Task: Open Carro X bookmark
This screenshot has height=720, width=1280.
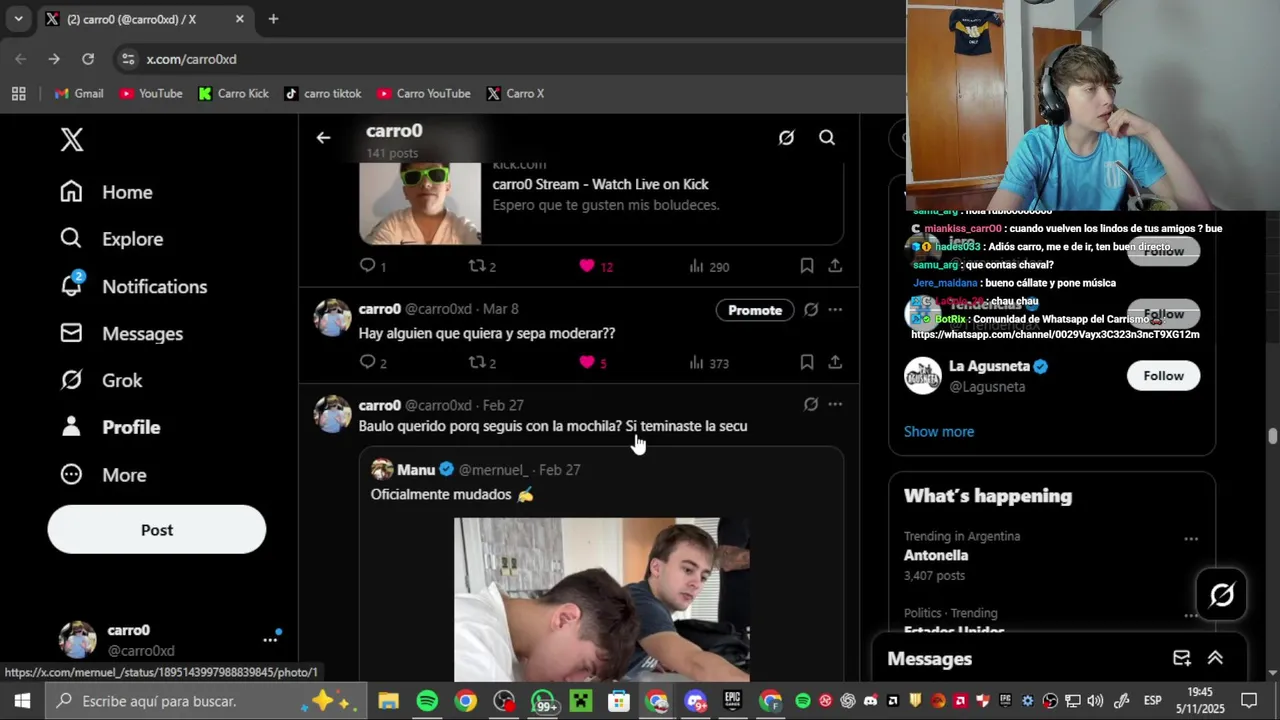Action: pos(515,93)
